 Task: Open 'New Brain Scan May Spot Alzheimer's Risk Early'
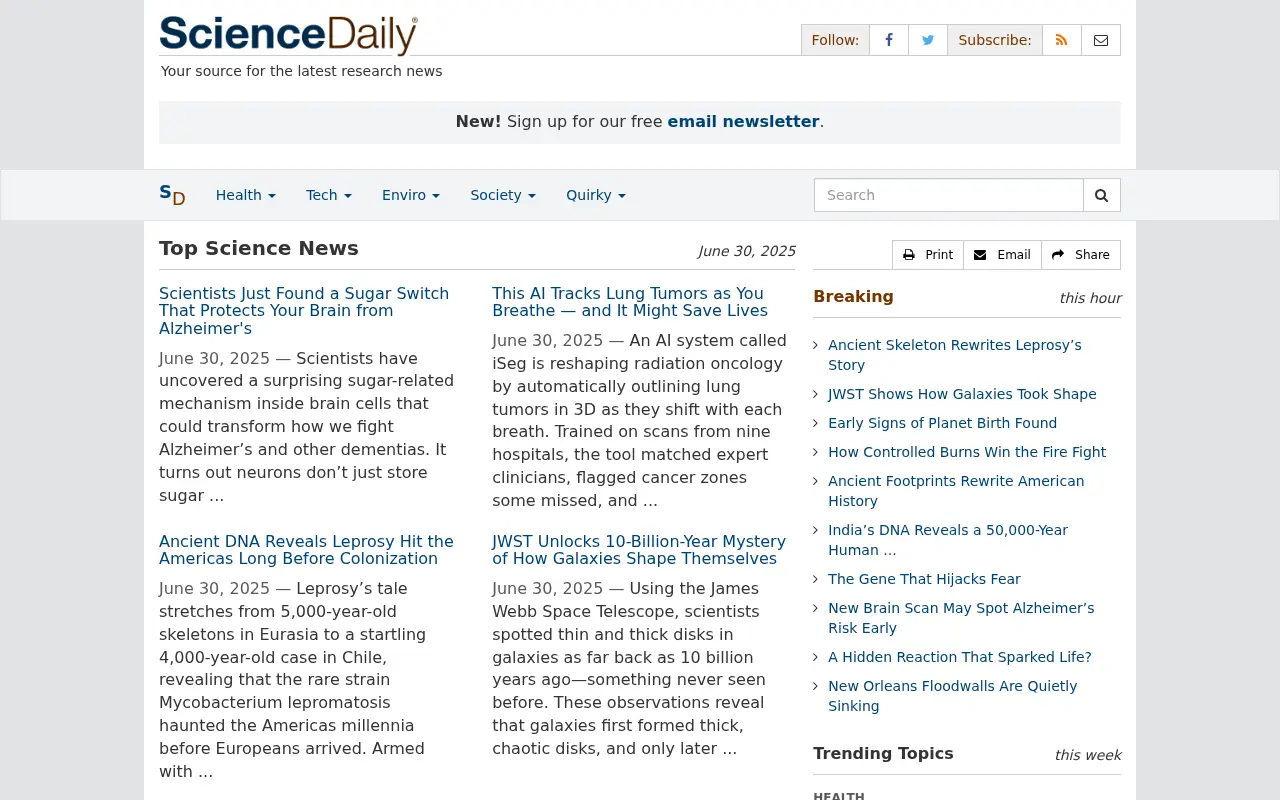[961, 618]
